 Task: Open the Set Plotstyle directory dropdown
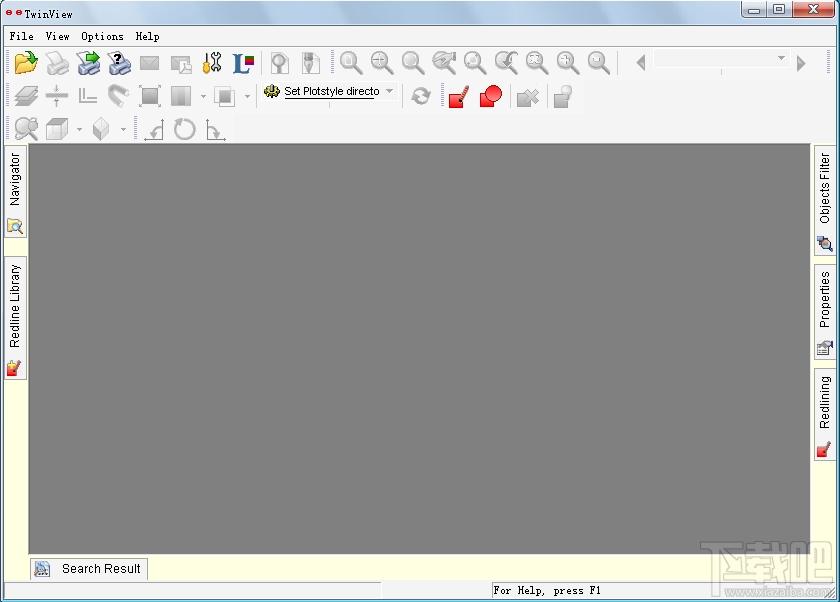click(389, 91)
